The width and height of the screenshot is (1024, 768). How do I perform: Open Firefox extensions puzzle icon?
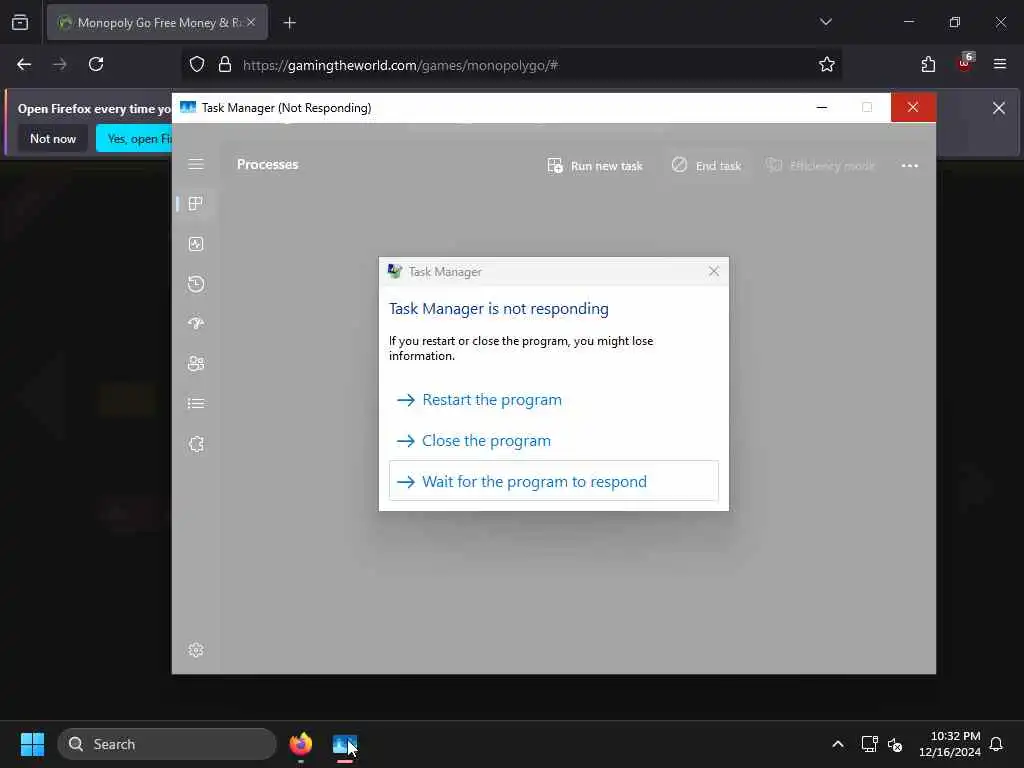[x=928, y=65]
